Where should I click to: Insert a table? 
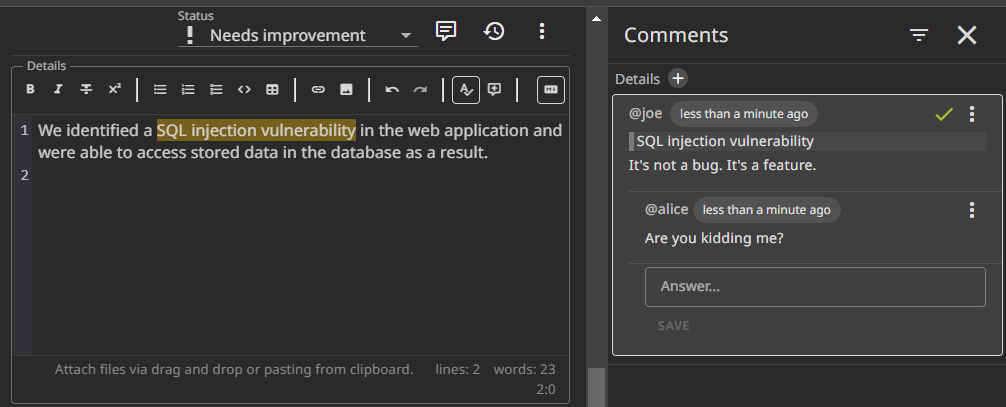[x=273, y=90]
